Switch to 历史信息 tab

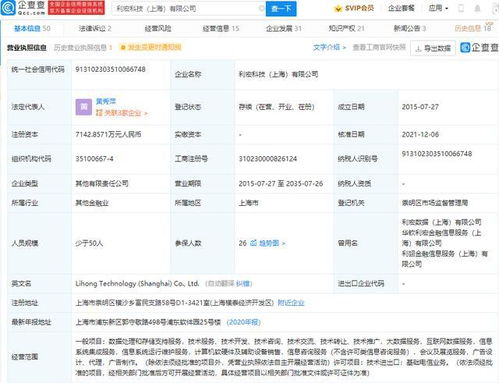473,29
